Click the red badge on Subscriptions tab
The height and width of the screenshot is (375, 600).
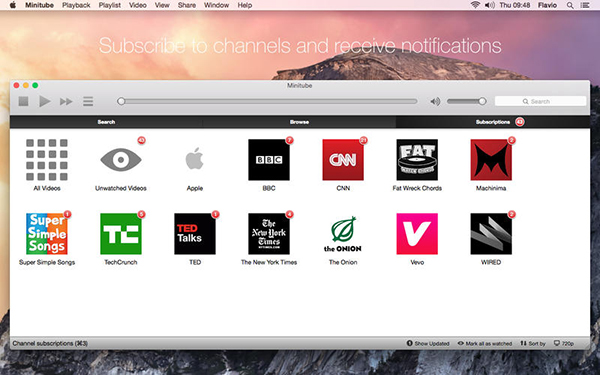click(x=520, y=122)
